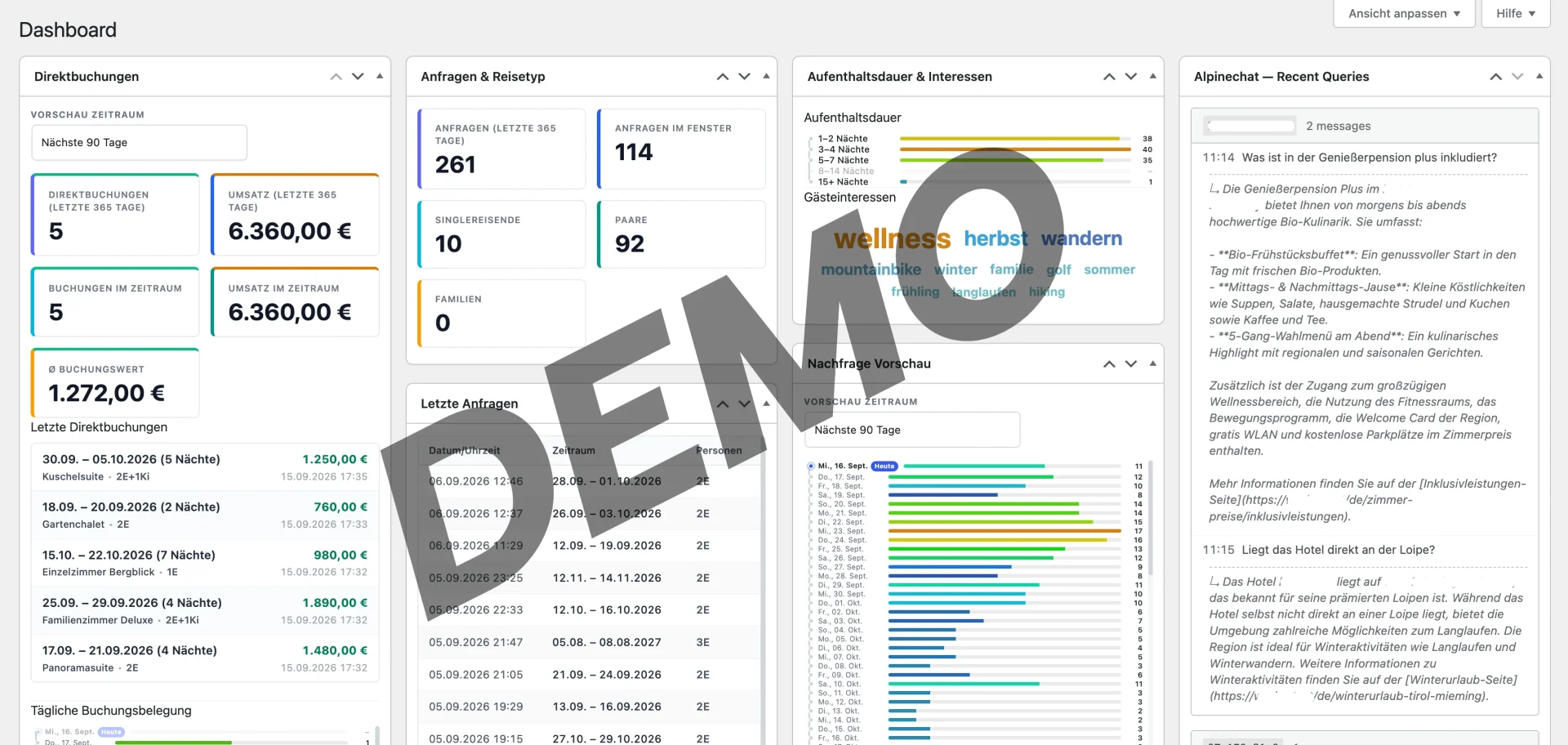Move Aufenthaltsdauer & Interessen panel up
Screen dimensions: 1568x745
point(1109,77)
